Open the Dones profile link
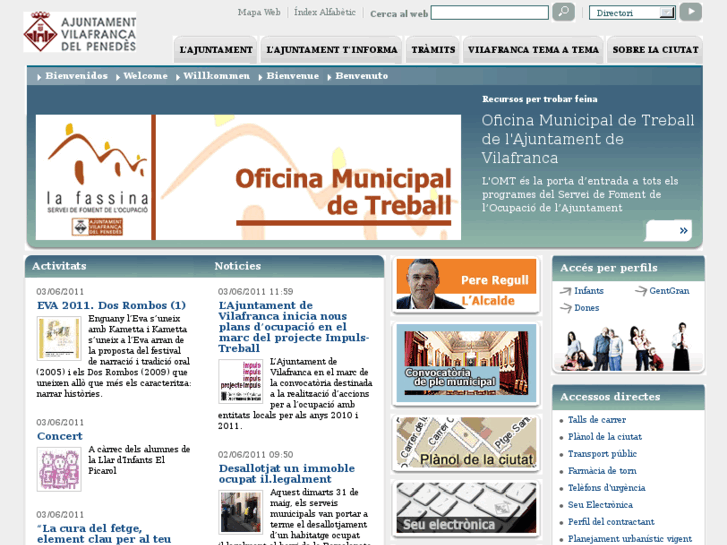Screen dimensions: 727x545 pyautogui.click(x=587, y=308)
